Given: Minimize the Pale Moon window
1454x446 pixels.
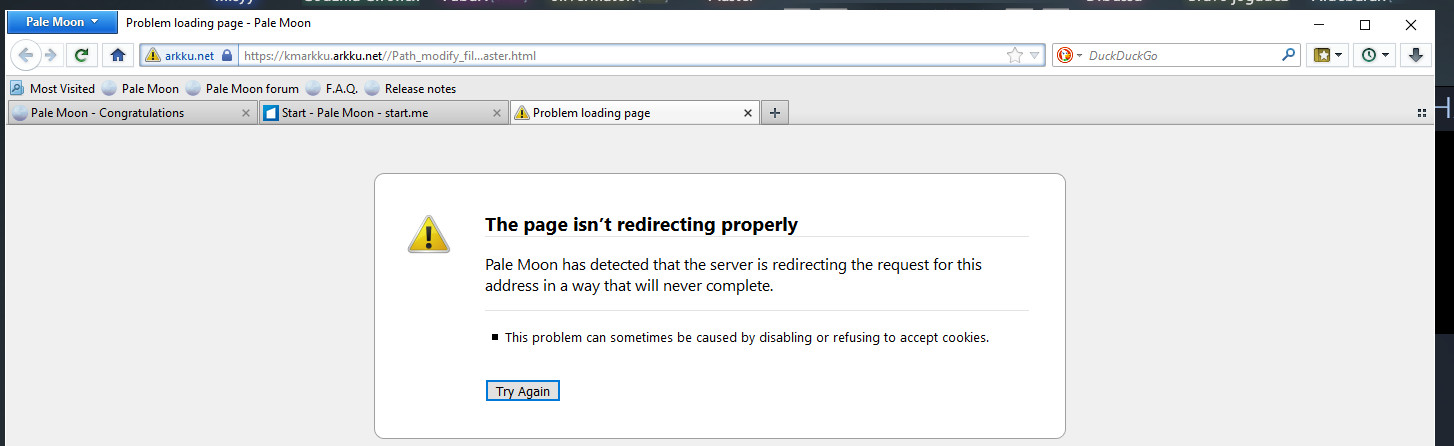Looking at the screenshot, I should click(1319, 25).
